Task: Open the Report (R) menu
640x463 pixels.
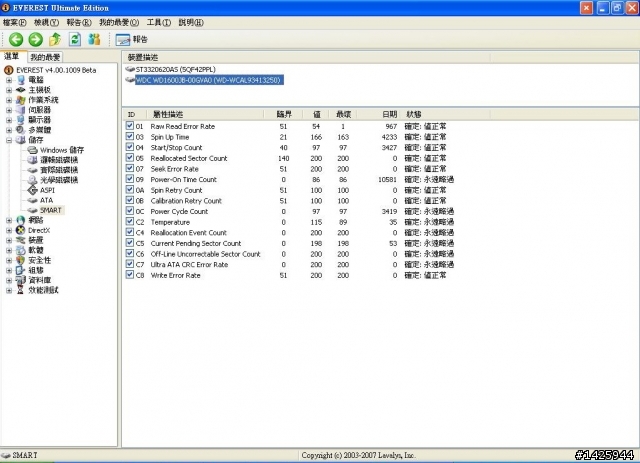Action: point(79,22)
